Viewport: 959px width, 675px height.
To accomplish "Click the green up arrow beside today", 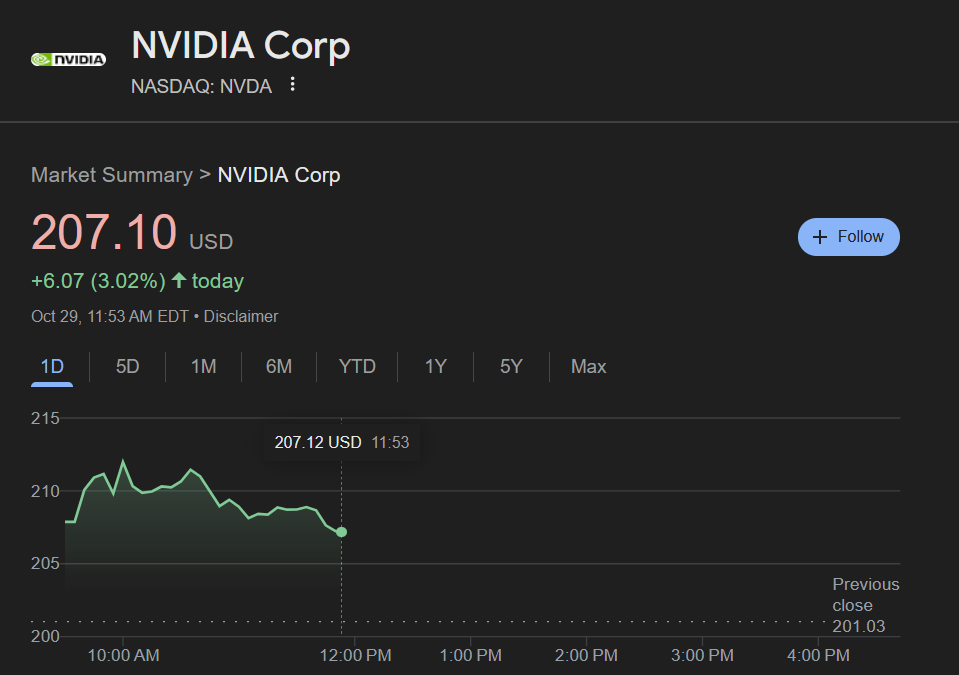I will tap(179, 281).
